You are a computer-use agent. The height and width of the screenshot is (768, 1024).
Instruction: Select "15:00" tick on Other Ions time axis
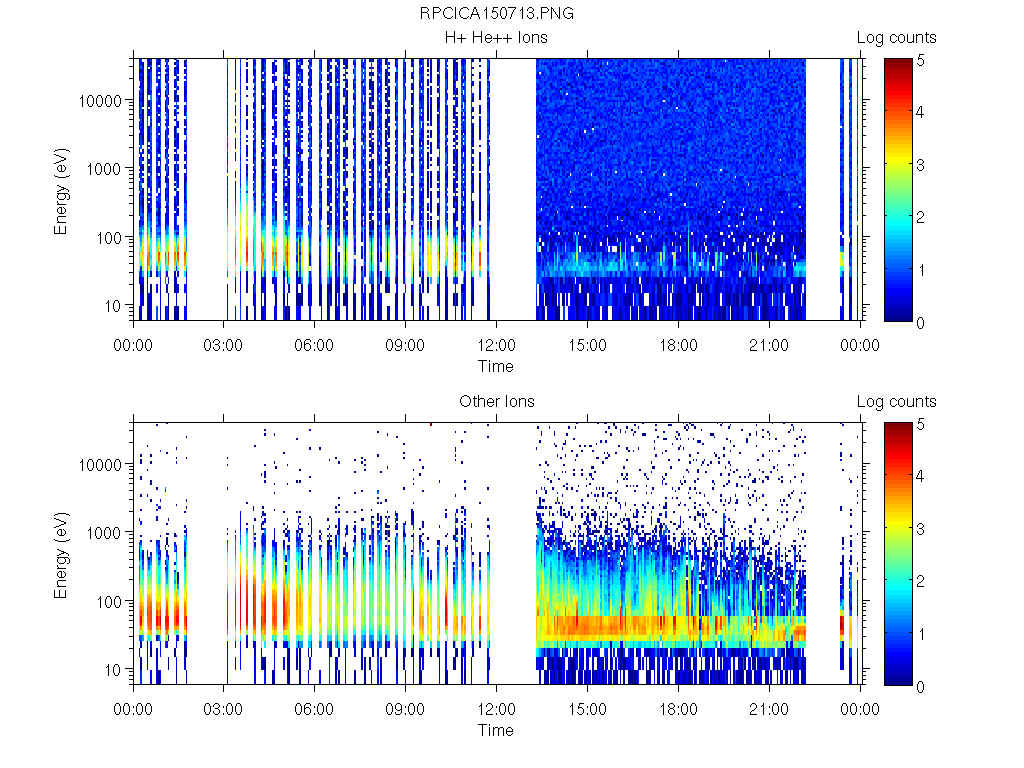587,709
